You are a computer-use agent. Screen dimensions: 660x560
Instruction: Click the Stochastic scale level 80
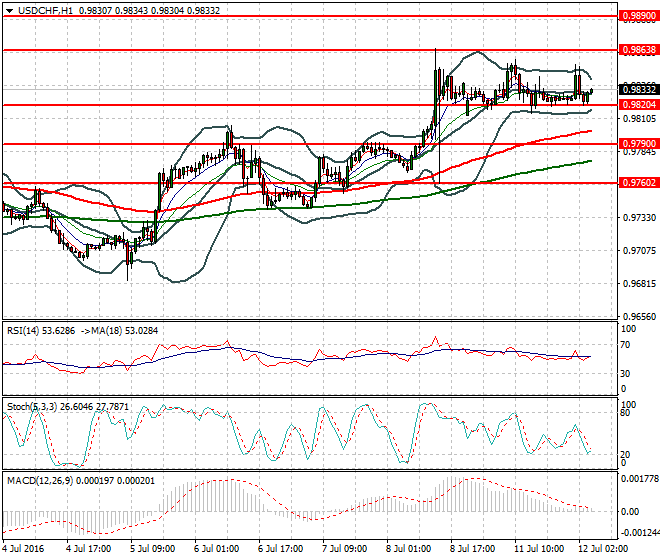click(x=625, y=413)
